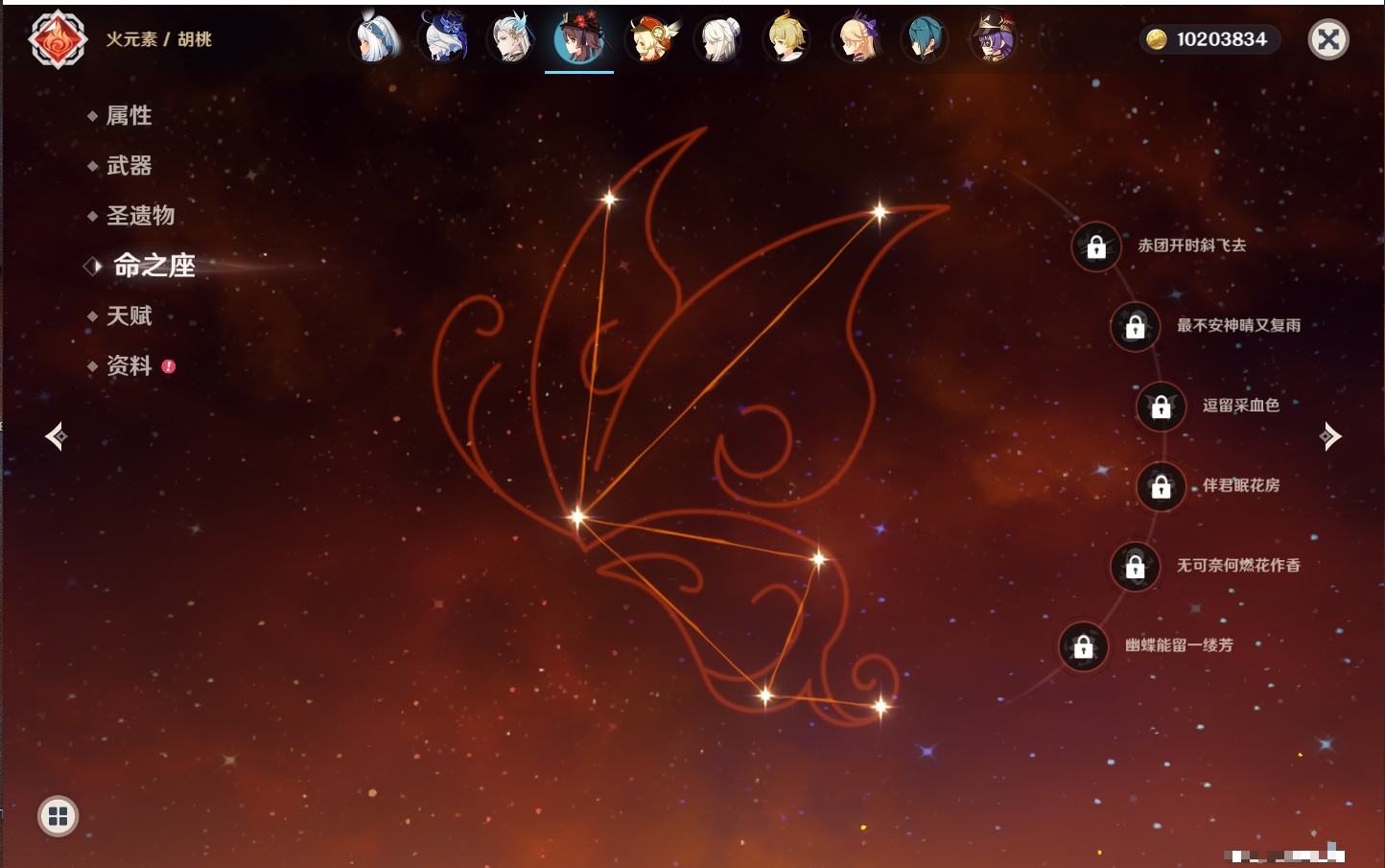This screenshot has height=868, width=1385.
Task: Open locked constellation 伴君眠花房
Action: [x=1161, y=486]
